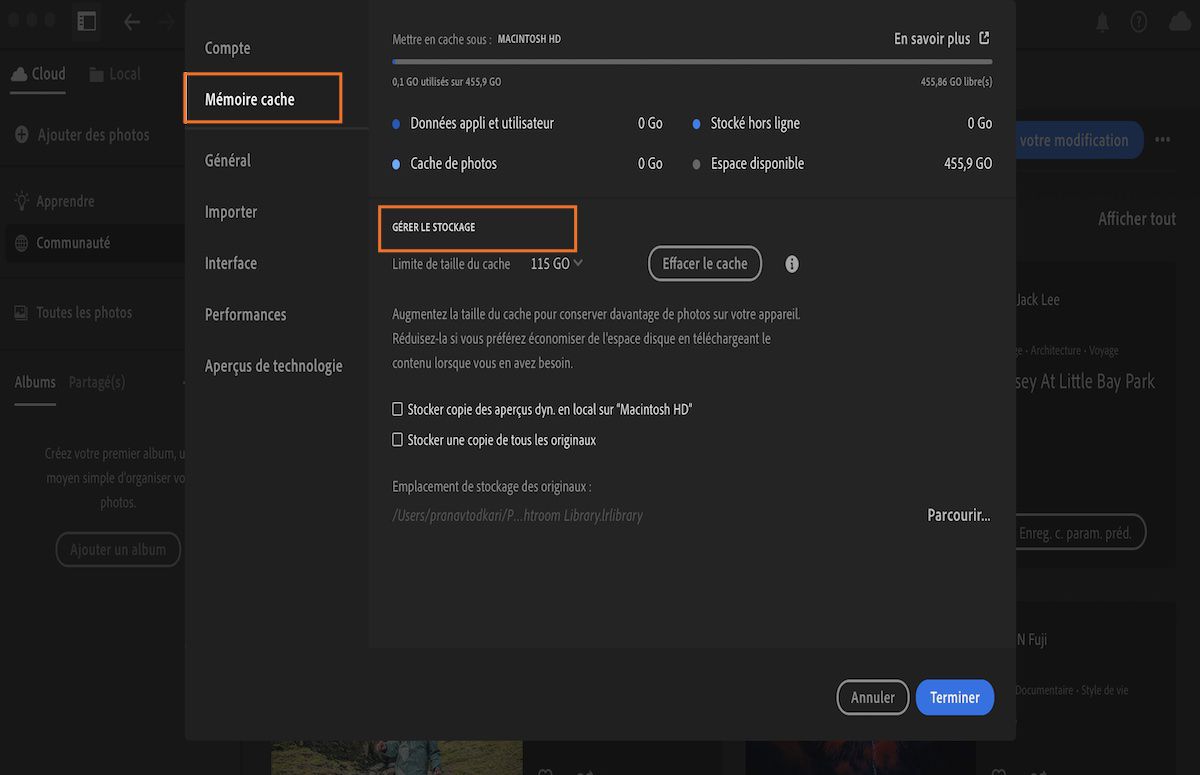Click the Effacer le cache button
Image resolution: width=1200 pixels, height=775 pixels.
[x=704, y=263]
